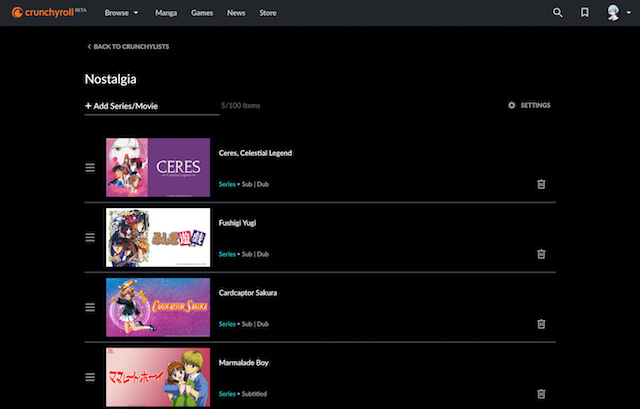
Task: Go back to Crunchylists
Action: (x=128, y=47)
